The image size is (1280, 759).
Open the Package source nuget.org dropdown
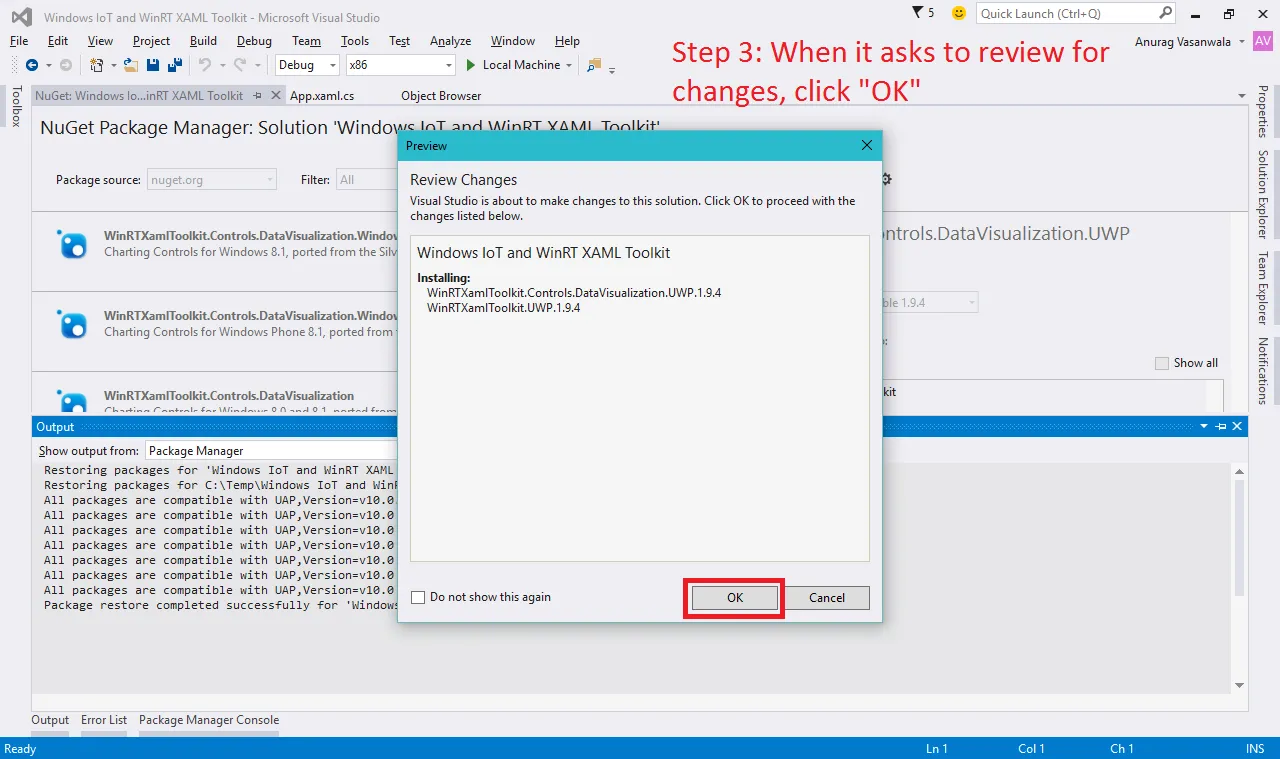pos(211,180)
